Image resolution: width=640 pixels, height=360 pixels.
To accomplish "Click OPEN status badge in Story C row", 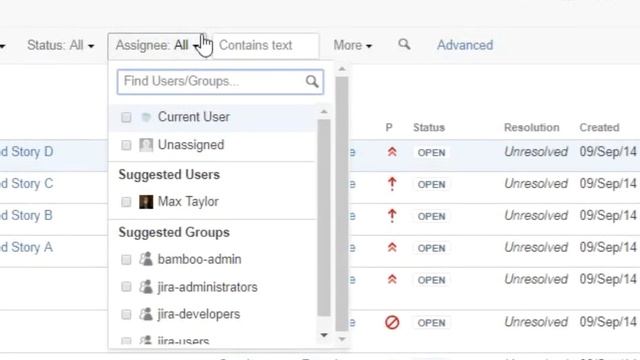I will (x=431, y=184).
